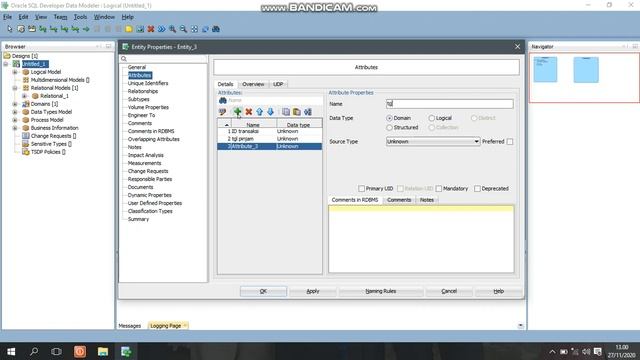Click the green arrow New Arc icon
Screen dimensions: 640x360
point(86,29)
